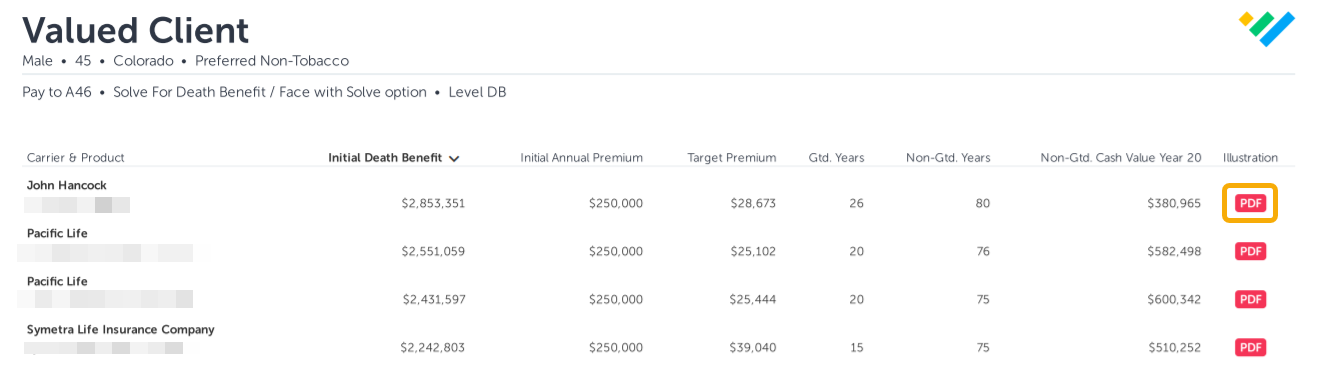The width and height of the screenshot is (1317, 389).
Task: Click the Carrier & Product column header
Action: [x=75, y=158]
